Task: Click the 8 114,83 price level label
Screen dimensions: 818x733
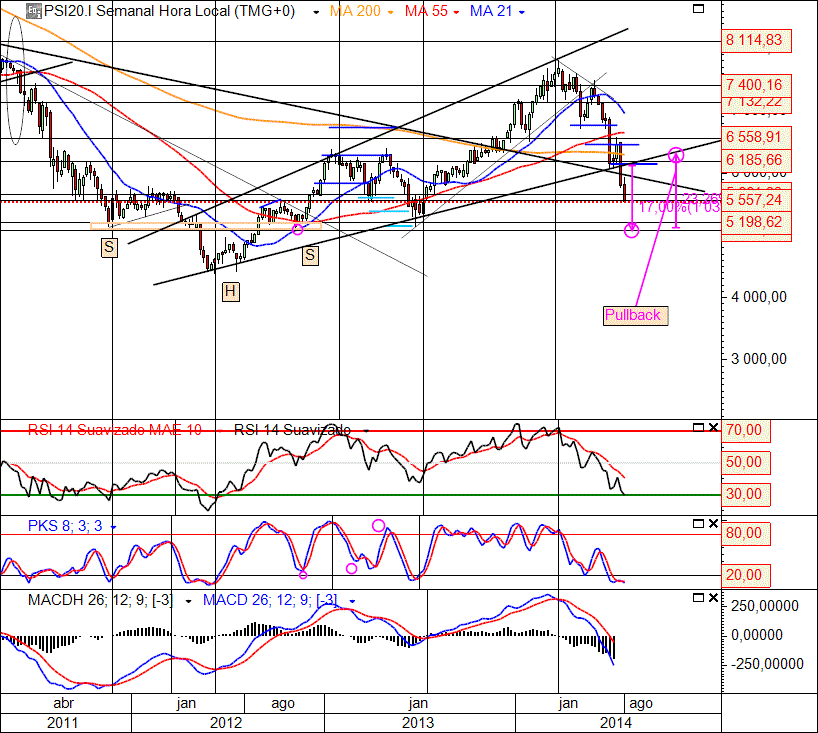Action: (756, 40)
